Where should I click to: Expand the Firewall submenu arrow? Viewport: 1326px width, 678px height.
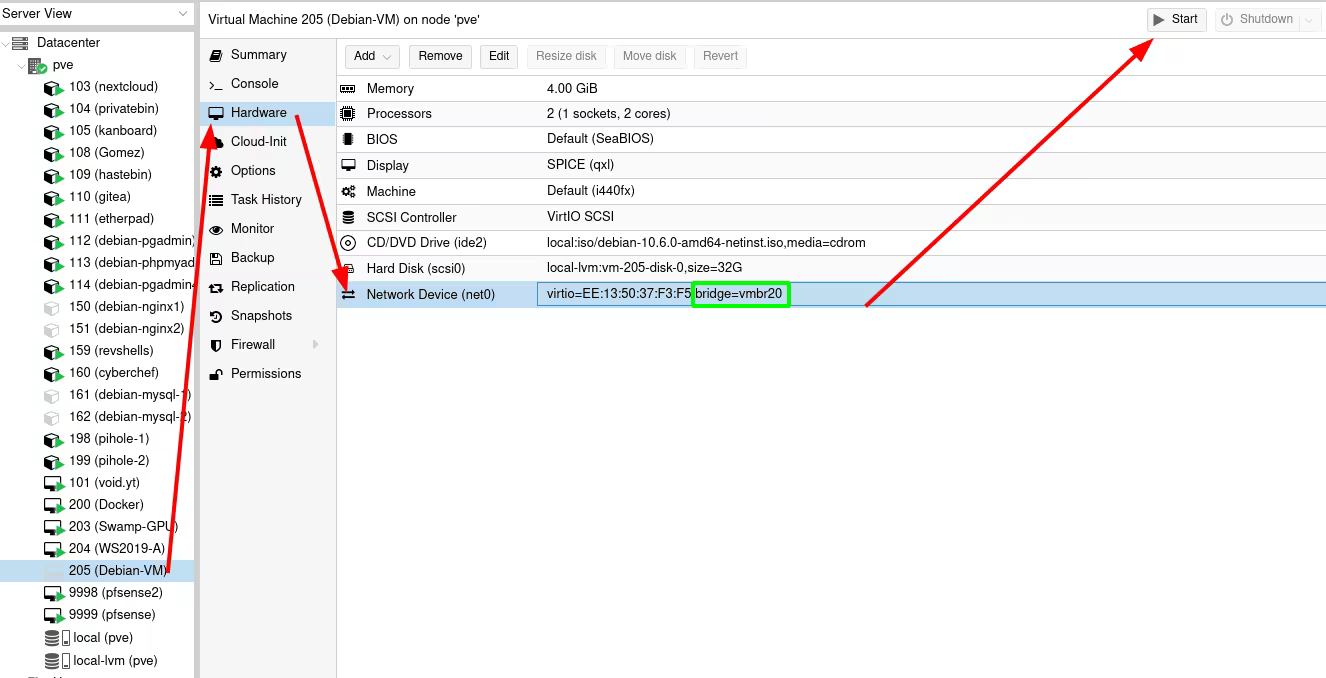[316, 345]
